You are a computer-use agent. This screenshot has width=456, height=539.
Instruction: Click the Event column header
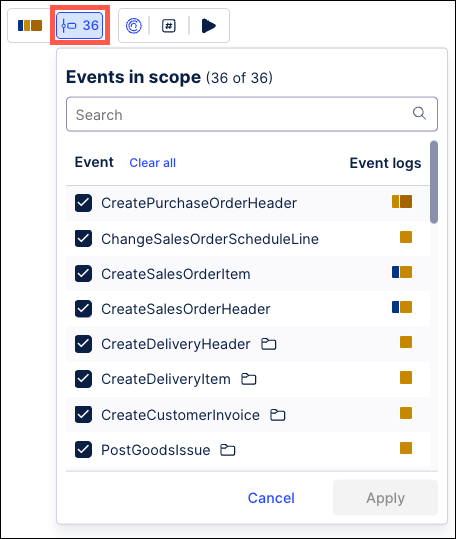[x=94, y=162]
